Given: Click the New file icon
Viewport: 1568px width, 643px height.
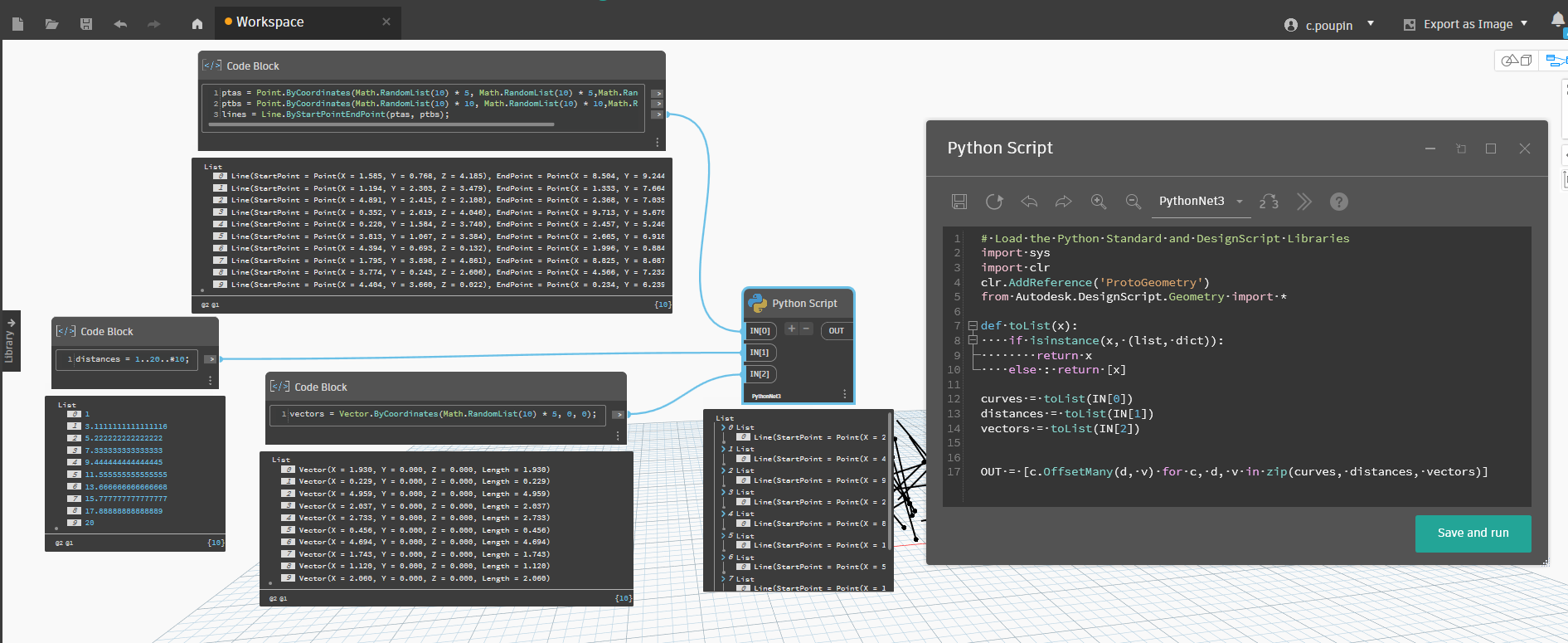Looking at the screenshot, I should [x=18, y=24].
